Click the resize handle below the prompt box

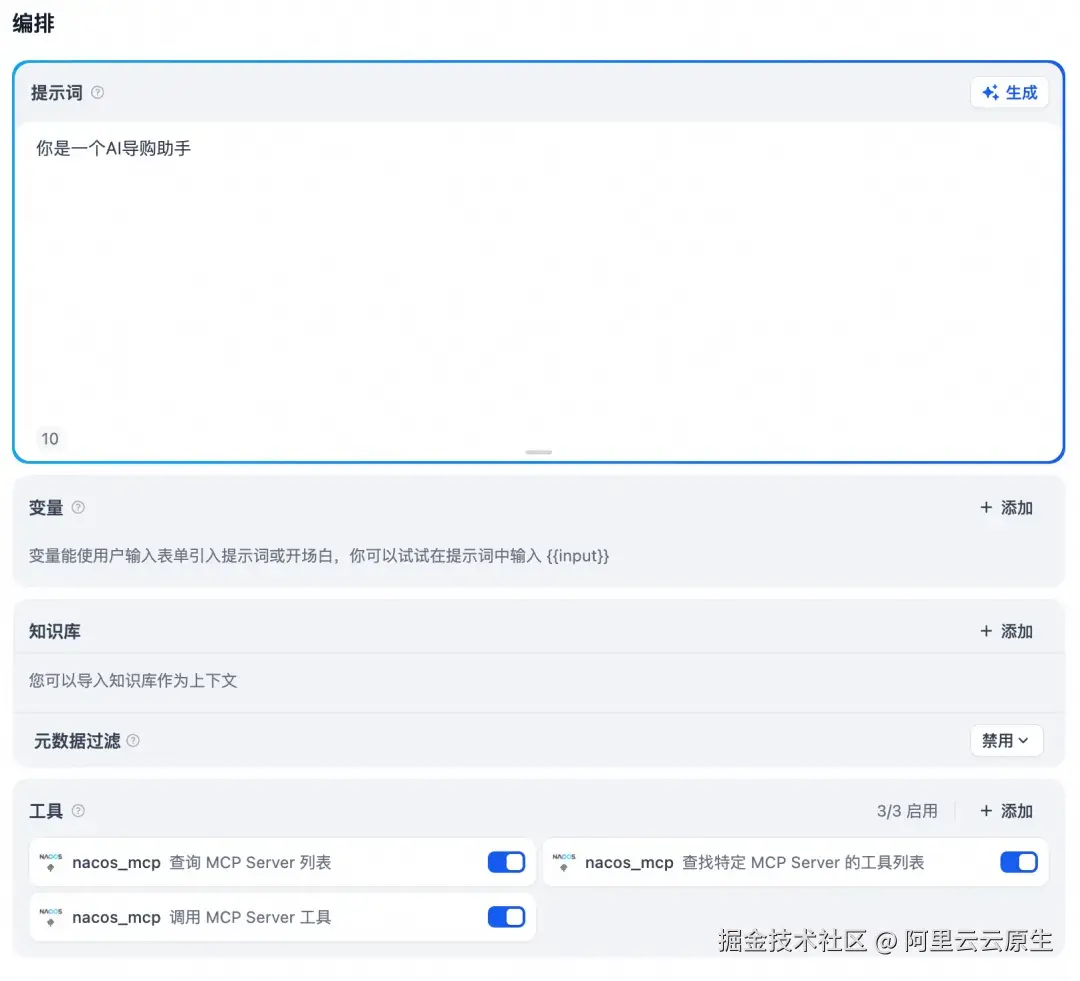click(538, 453)
